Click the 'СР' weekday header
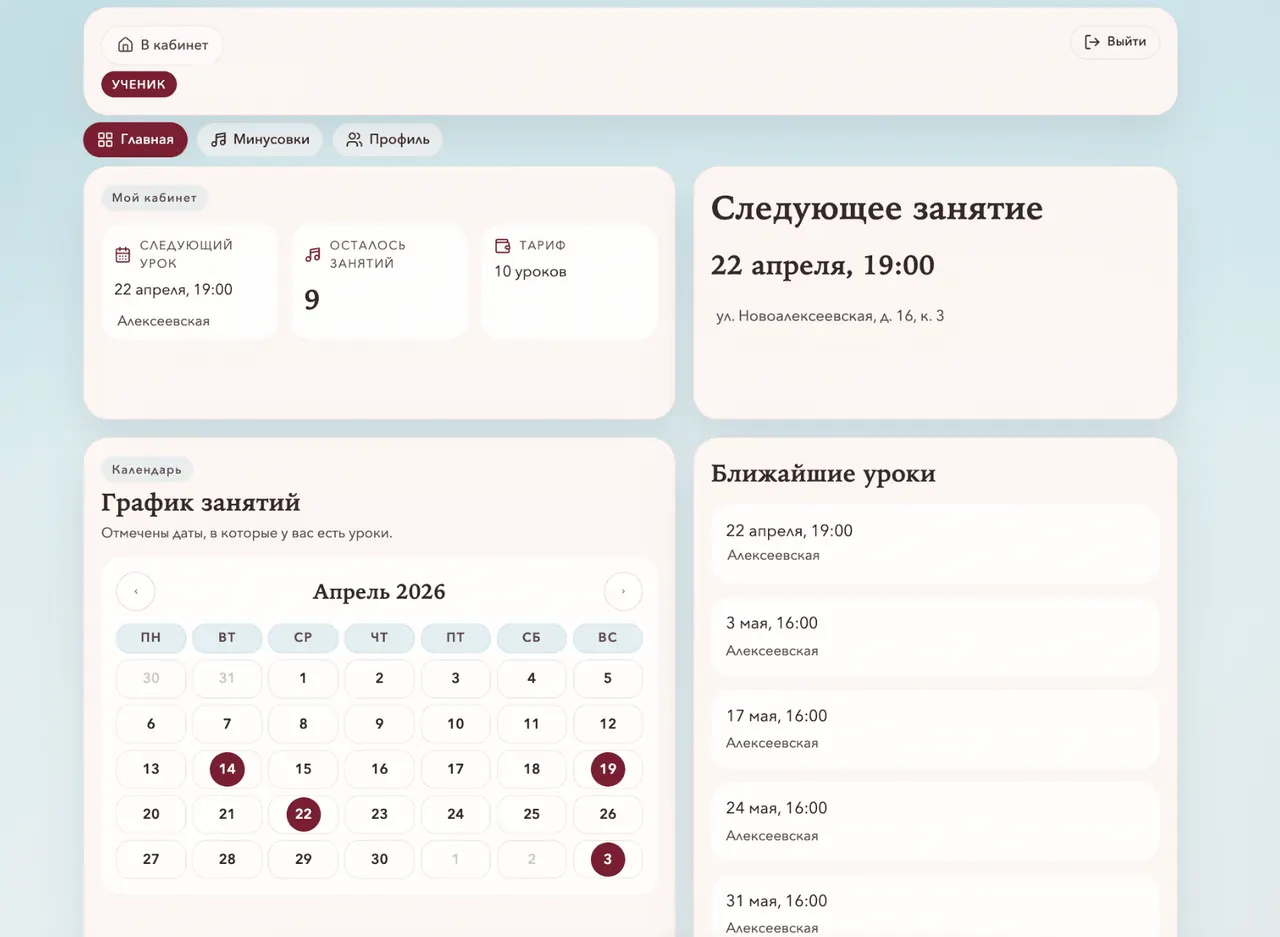 (303, 638)
